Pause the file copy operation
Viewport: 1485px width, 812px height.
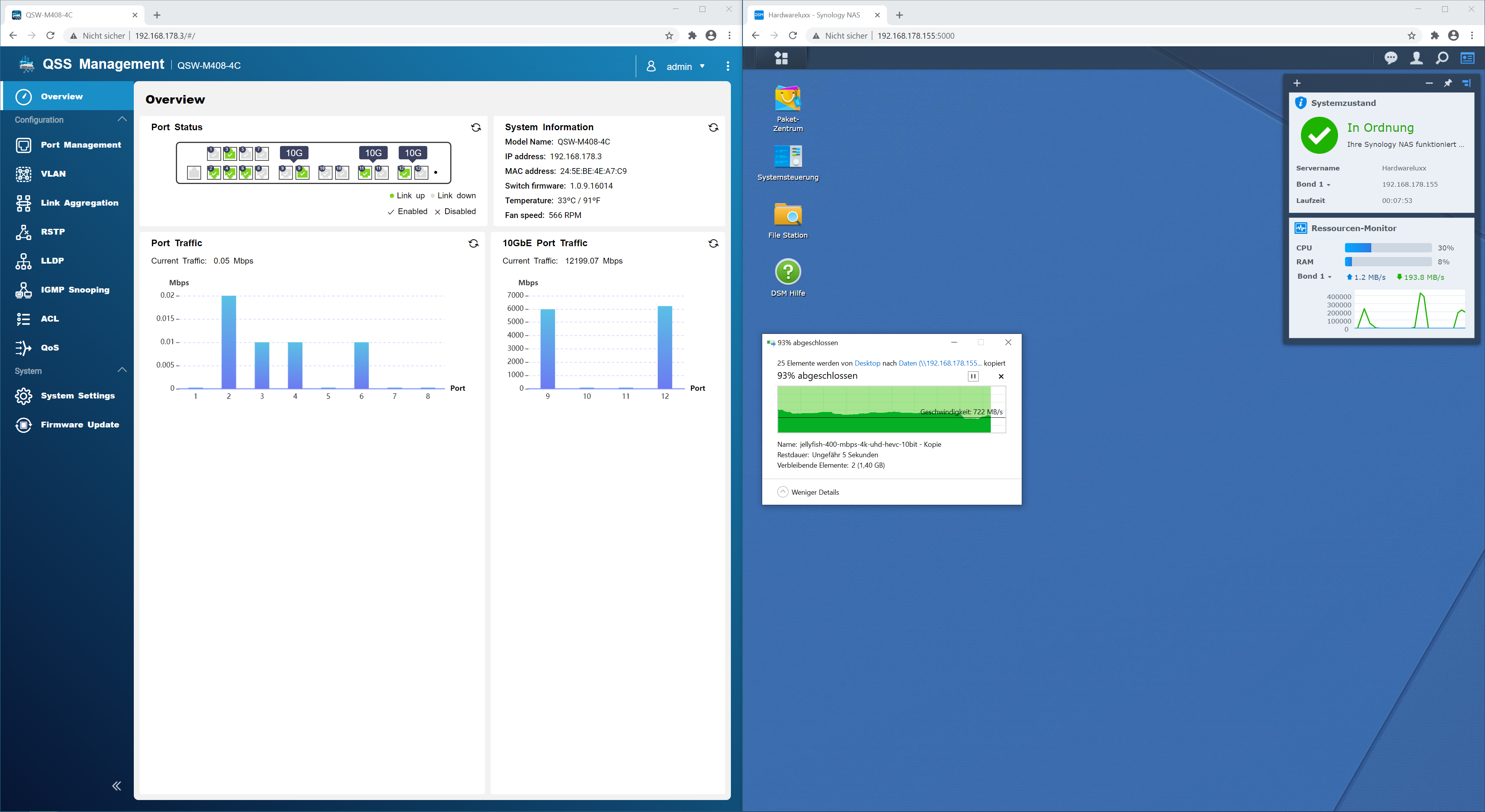point(973,376)
